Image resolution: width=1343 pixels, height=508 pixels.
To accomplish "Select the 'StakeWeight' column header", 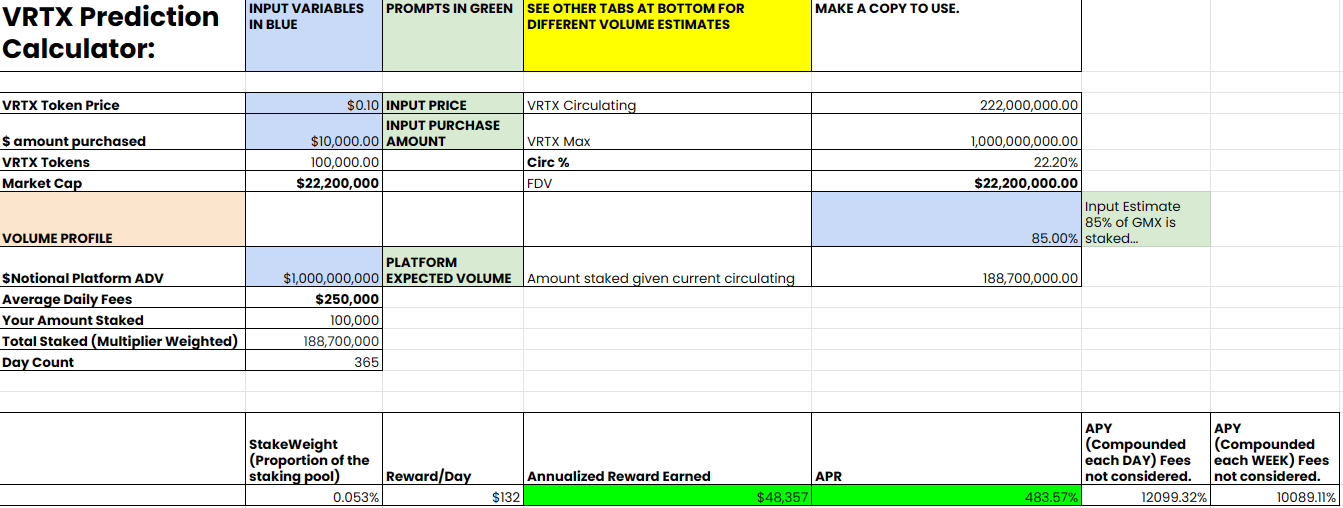I will click(x=314, y=449).
